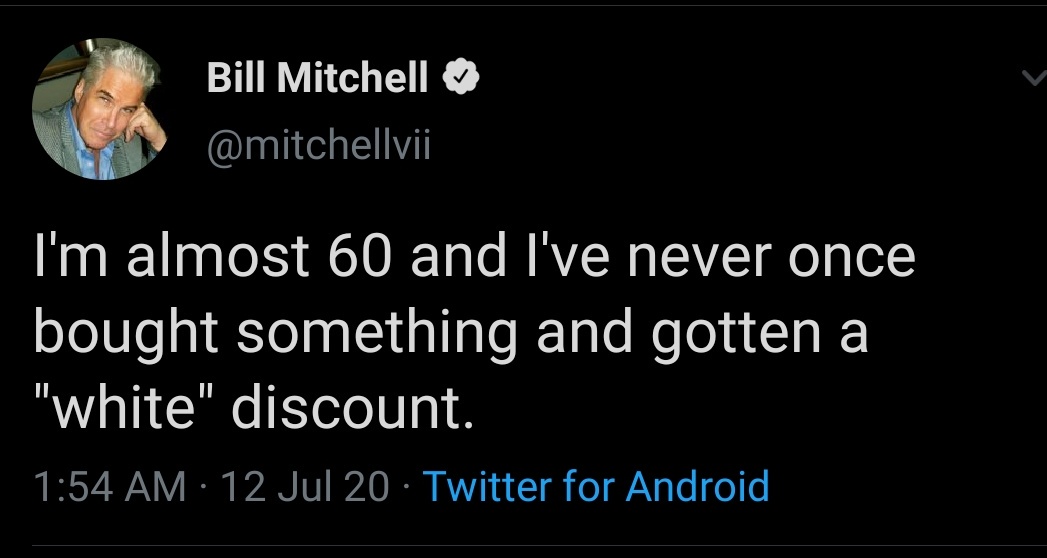Image resolution: width=1047 pixels, height=558 pixels.
Task: Open the tweet options chevron menu
Action: (x=1031, y=78)
